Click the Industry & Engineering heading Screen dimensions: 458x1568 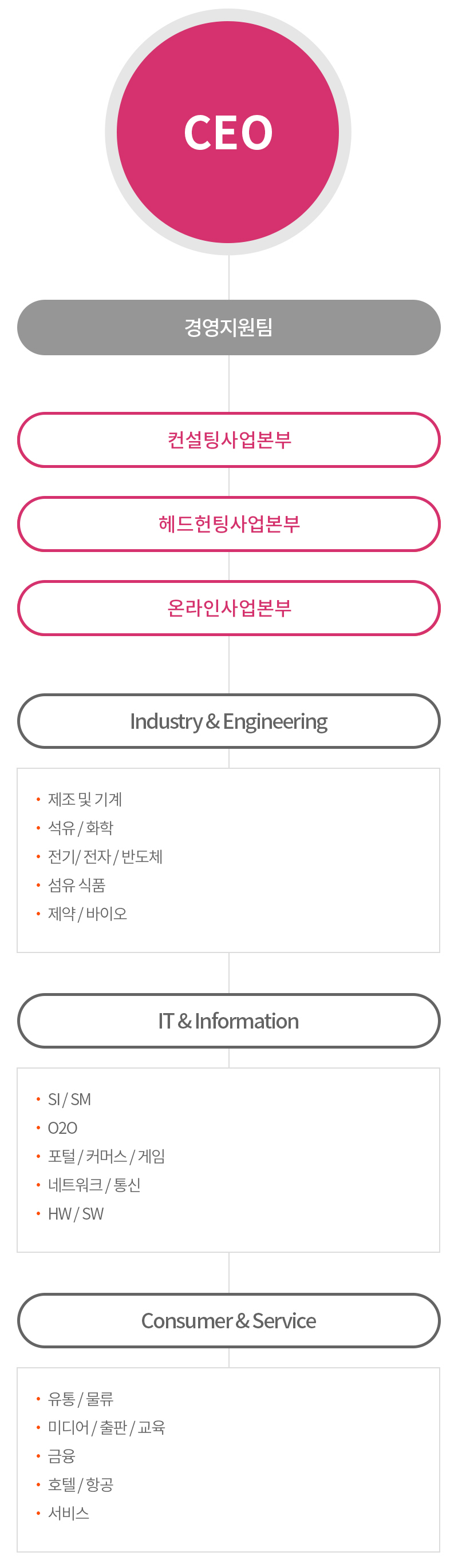[228, 721]
